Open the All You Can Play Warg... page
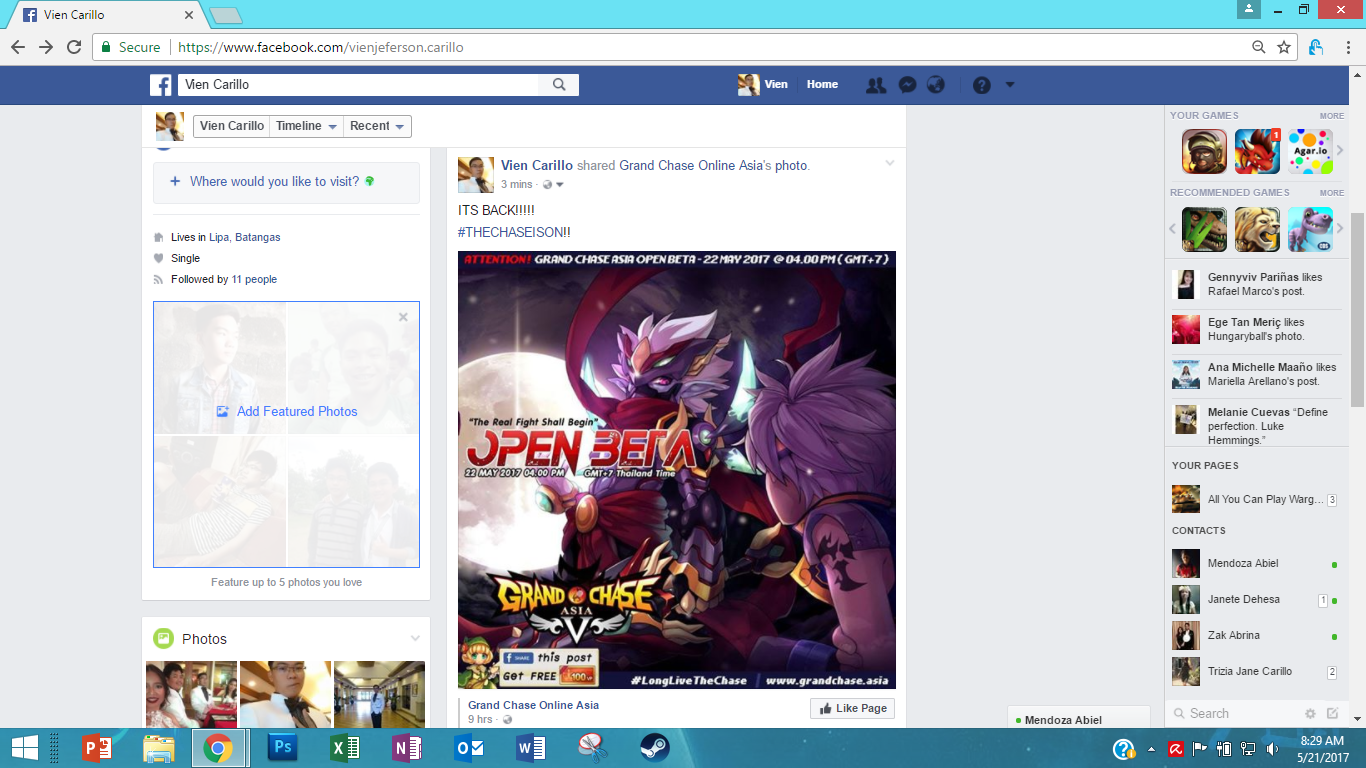 pos(1256,499)
